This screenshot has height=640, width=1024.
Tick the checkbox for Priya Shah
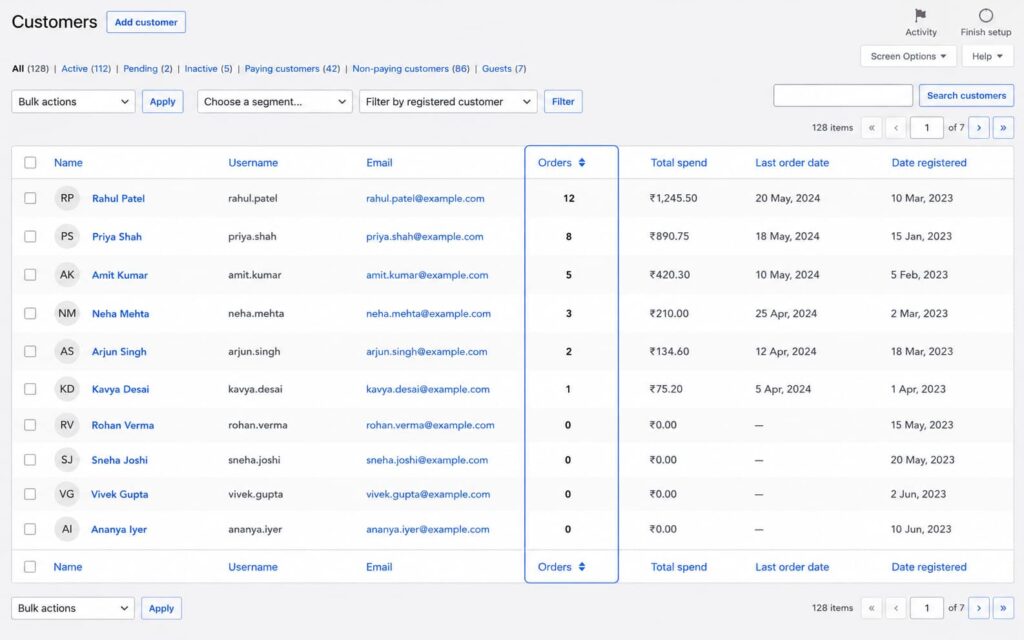30,236
